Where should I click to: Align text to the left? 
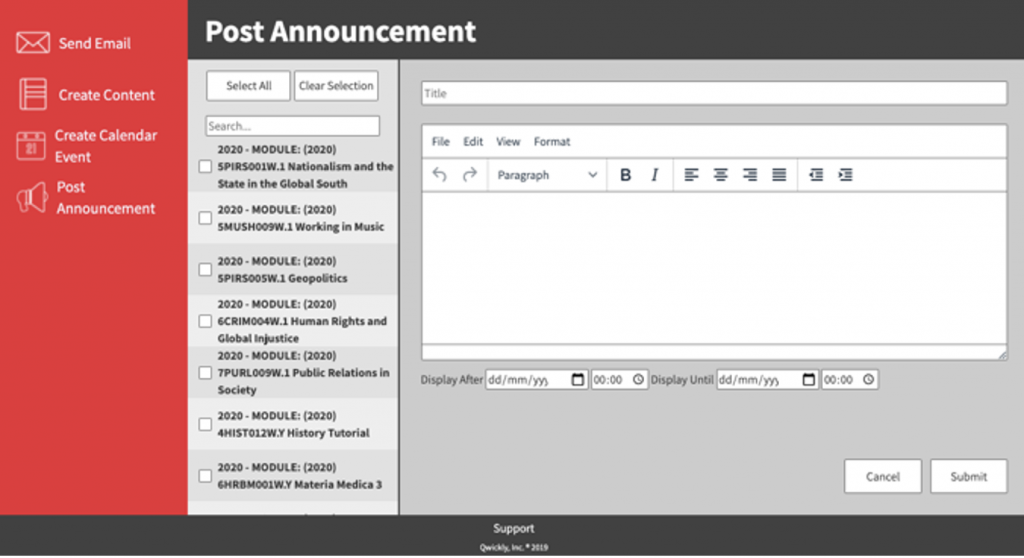point(691,174)
